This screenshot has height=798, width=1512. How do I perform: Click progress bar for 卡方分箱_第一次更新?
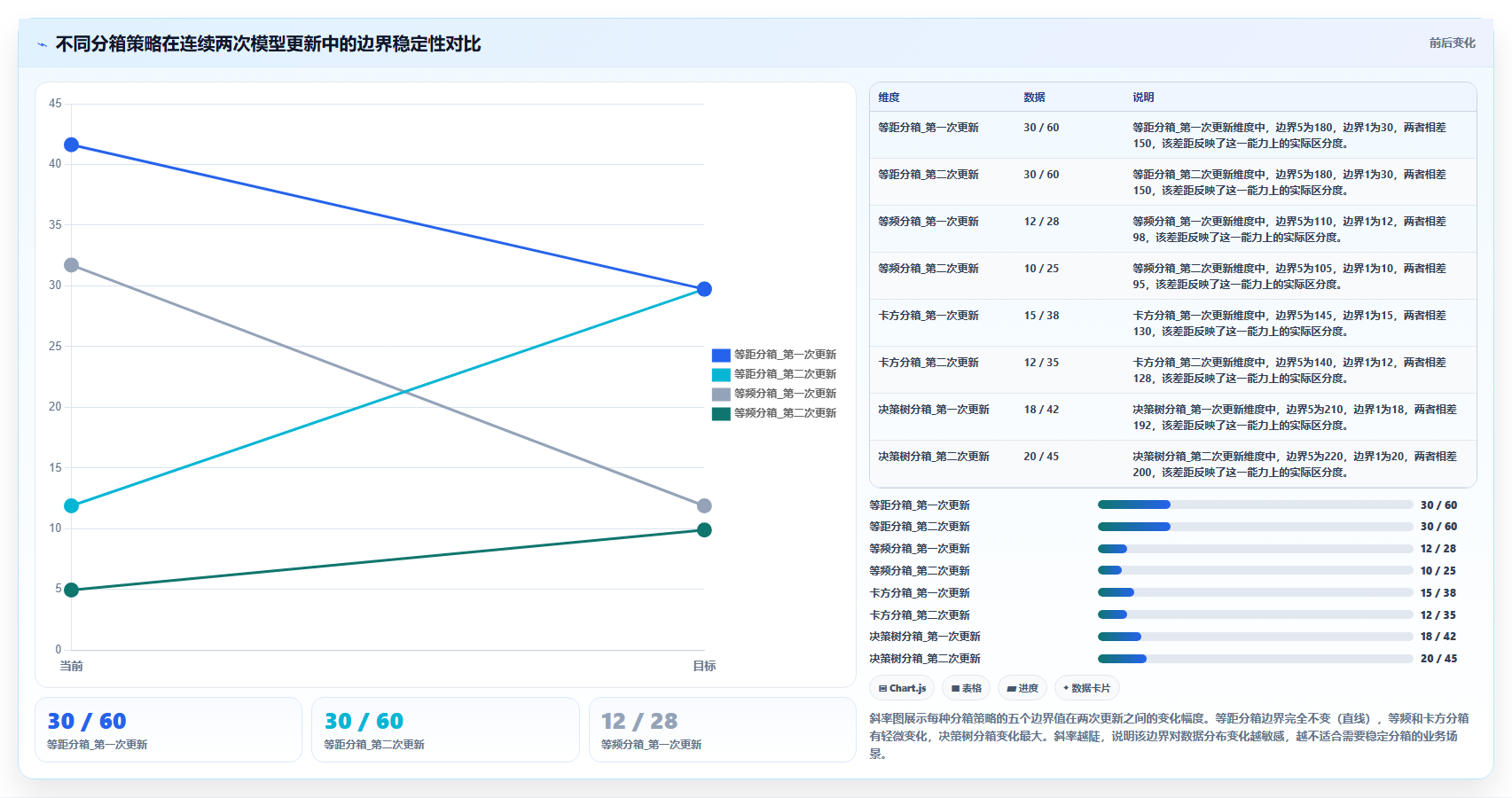(x=1256, y=592)
